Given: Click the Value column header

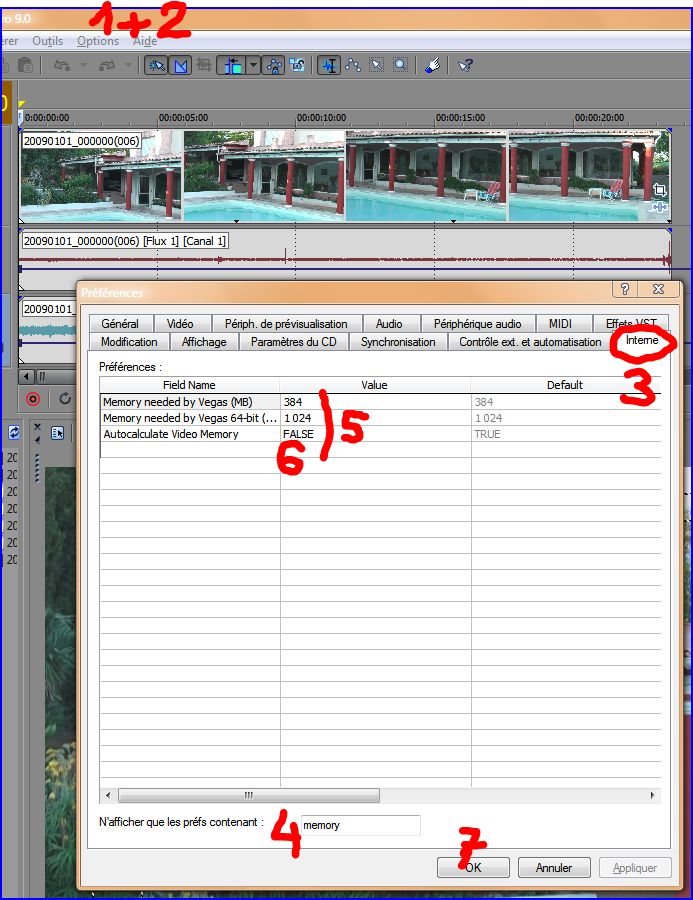Looking at the screenshot, I should 374,385.
